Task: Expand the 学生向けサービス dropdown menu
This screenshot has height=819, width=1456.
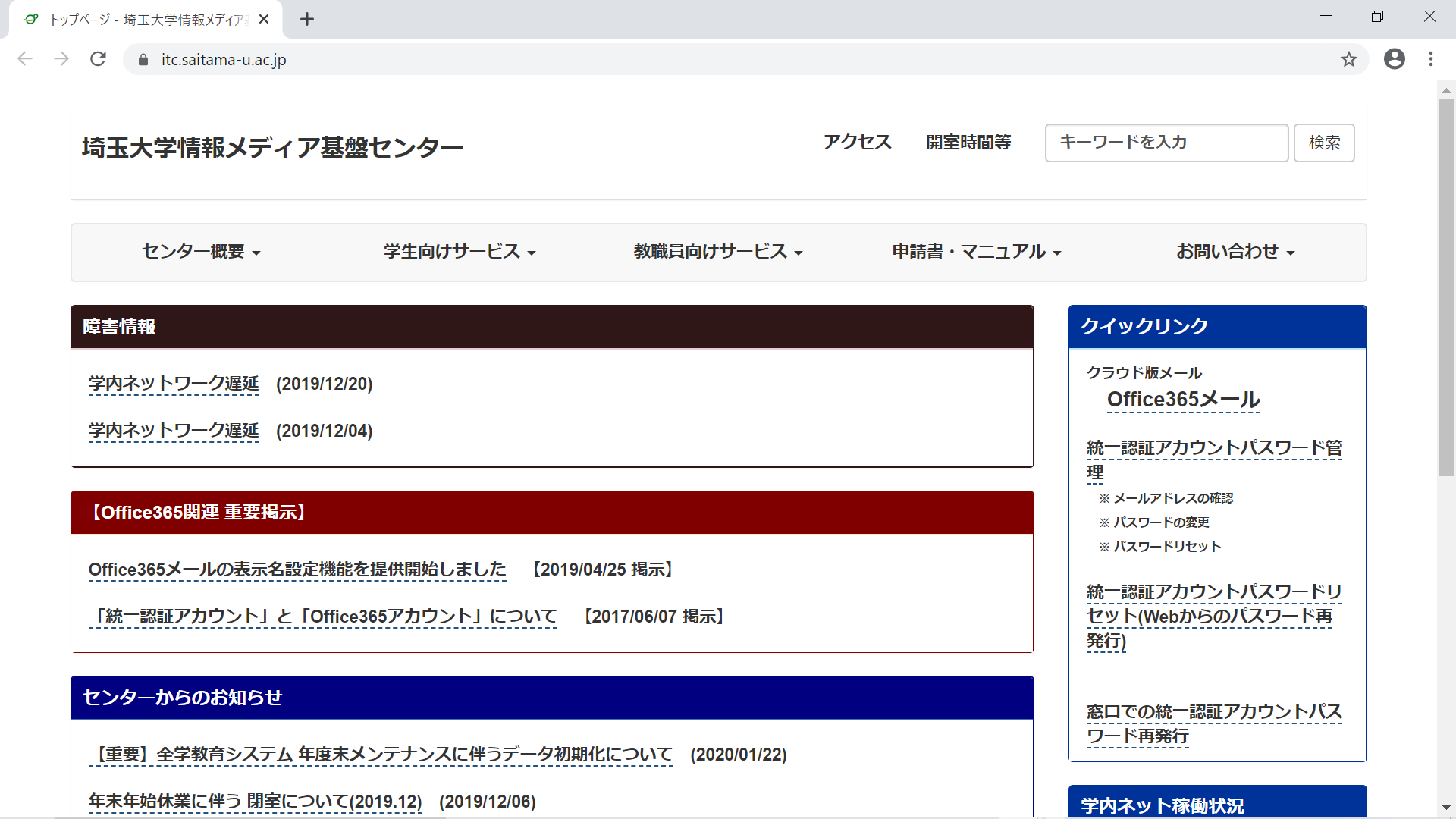Action: click(460, 252)
